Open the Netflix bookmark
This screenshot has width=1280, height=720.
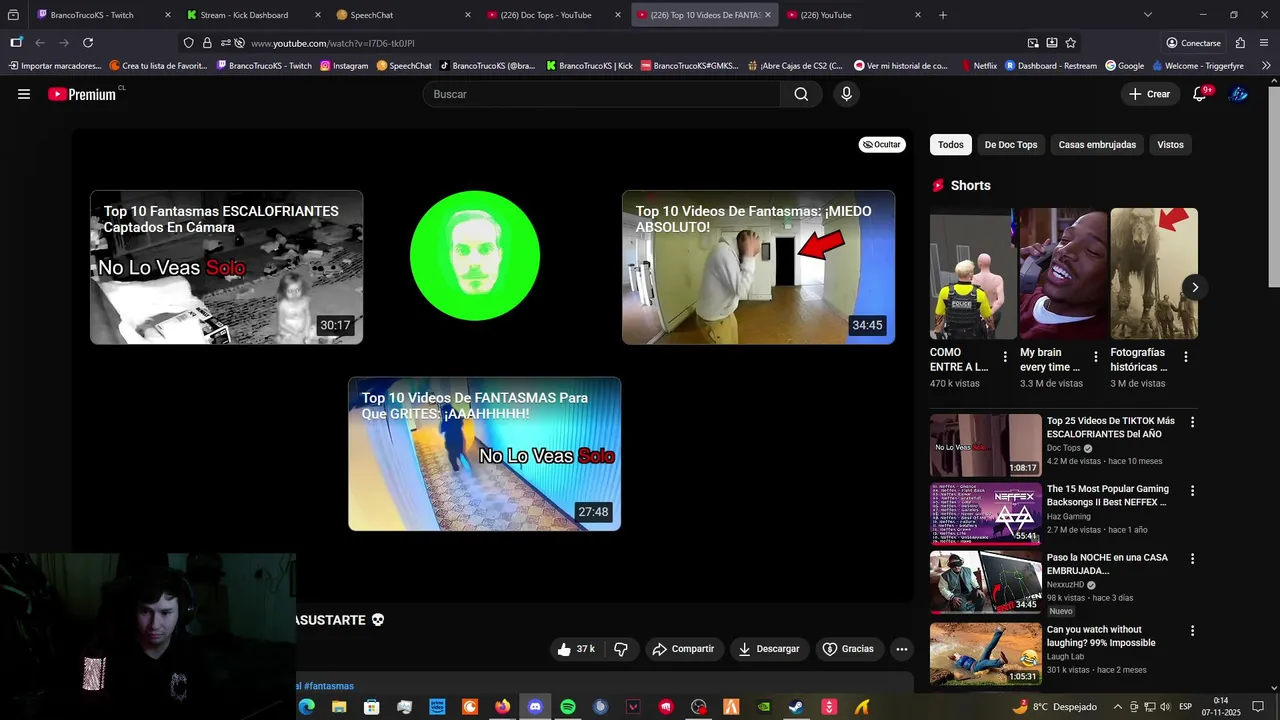(x=979, y=65)
